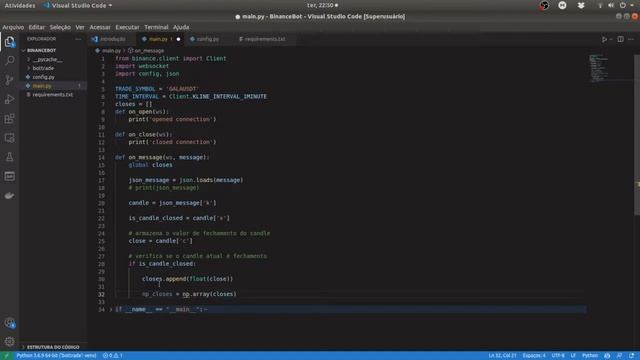Open notifications bell in status bar

[632, 356]
